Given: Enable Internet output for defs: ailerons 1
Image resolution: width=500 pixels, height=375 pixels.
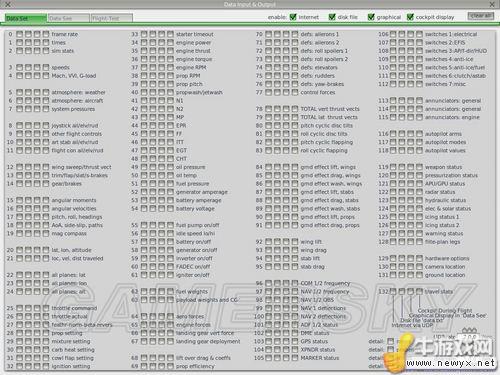Looking at the screenshot, I should (x=269, y=34).
